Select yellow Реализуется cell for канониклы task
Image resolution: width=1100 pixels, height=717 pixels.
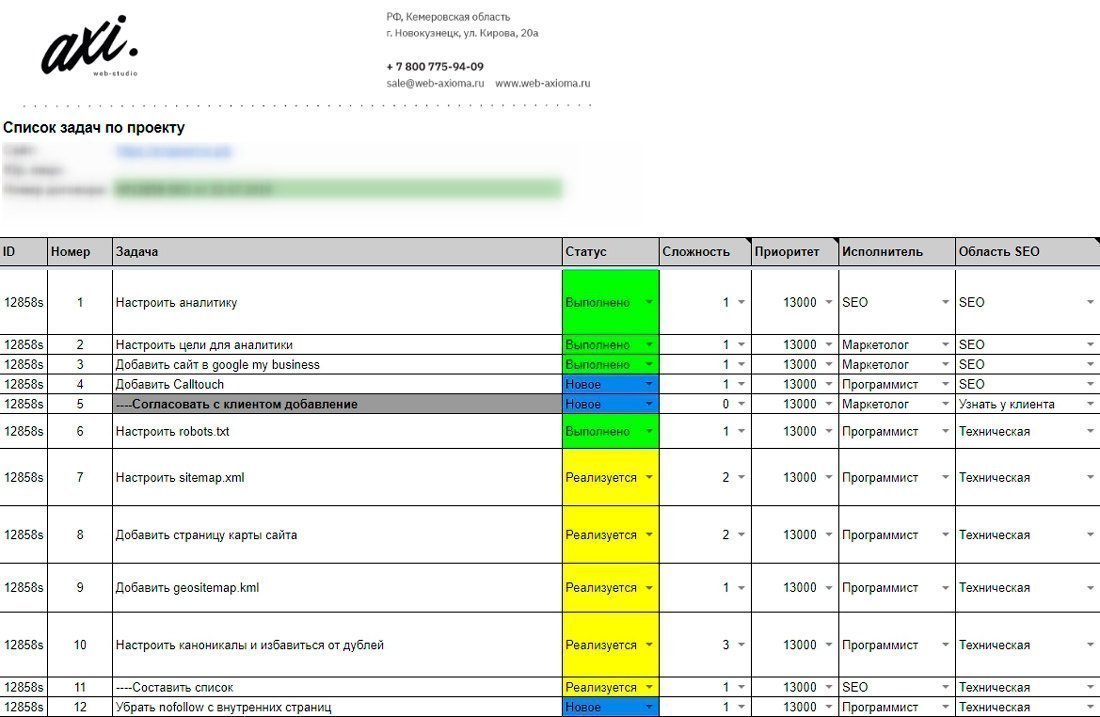tap(601, 646)
